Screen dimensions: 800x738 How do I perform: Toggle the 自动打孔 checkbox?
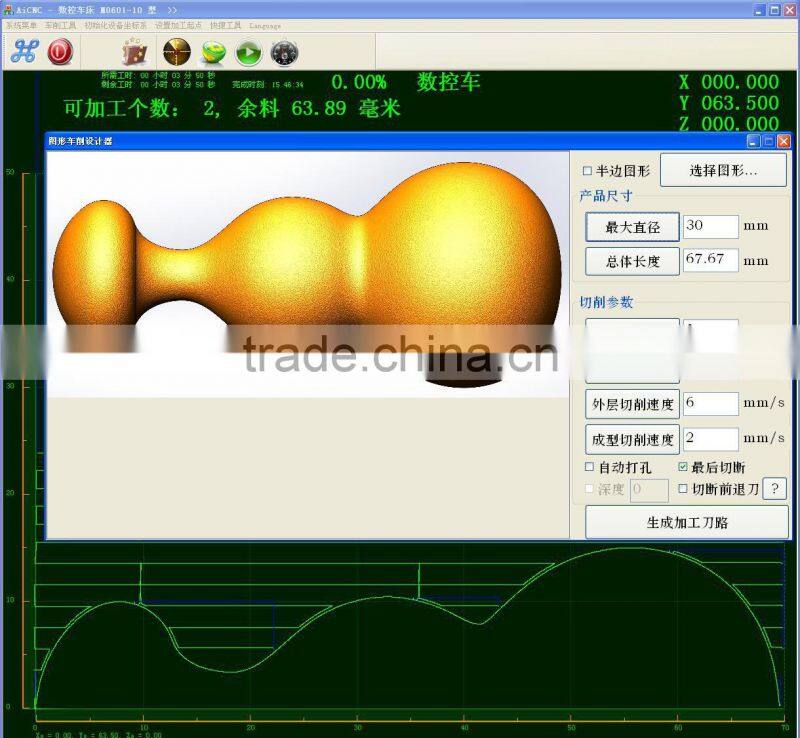[x=589, y=467]
